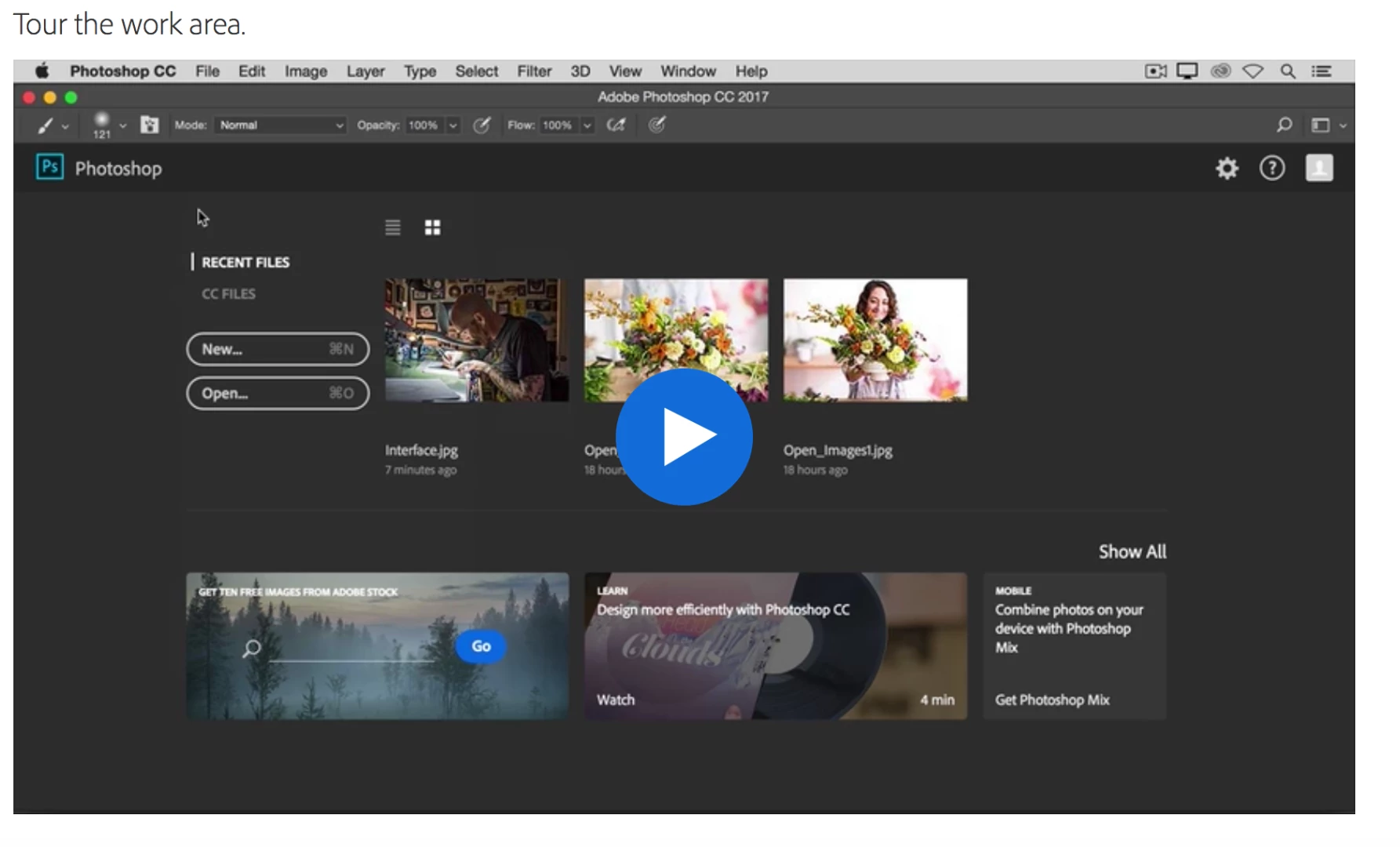Screen dimensions: 1400x847
Task: Click Get Photoshop Mix link
Action: [1052, 700]
